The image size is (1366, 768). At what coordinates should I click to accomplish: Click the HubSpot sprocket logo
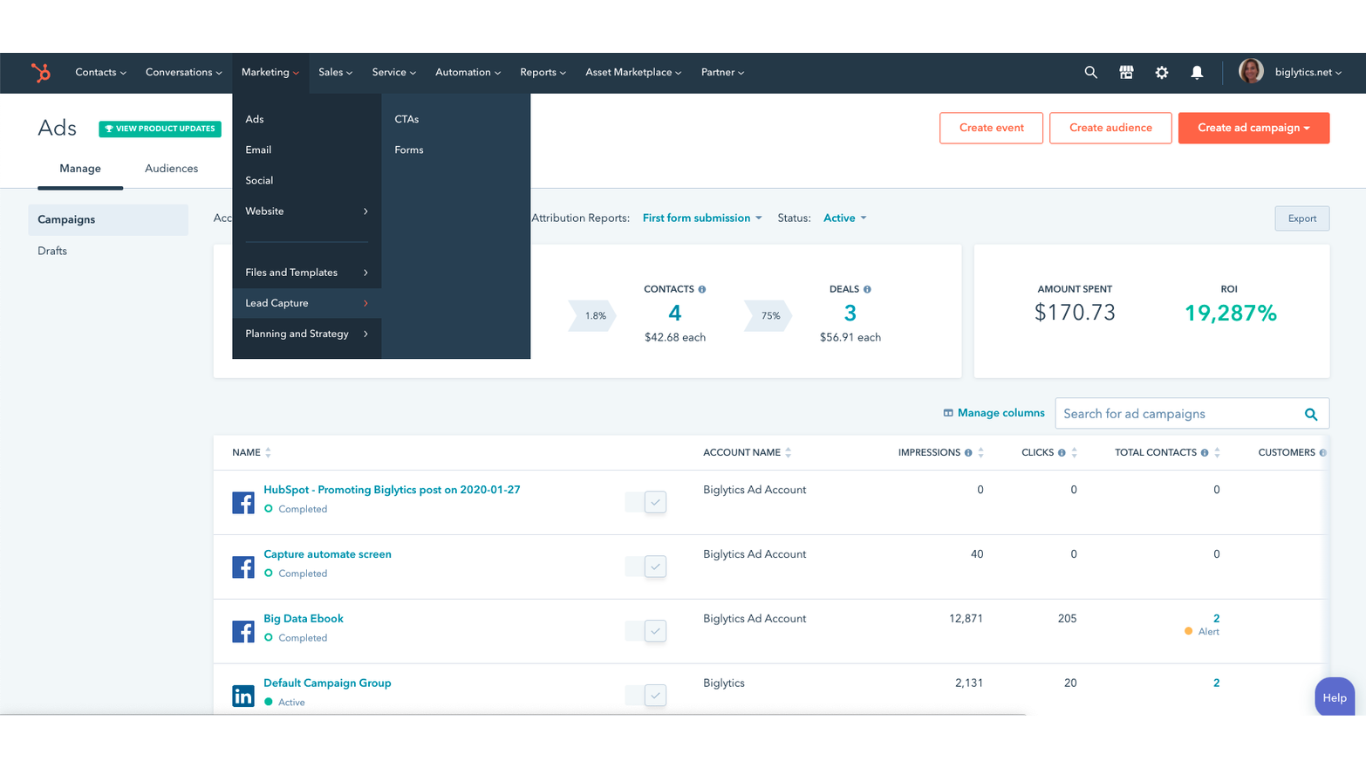click(x=40, y=72)
